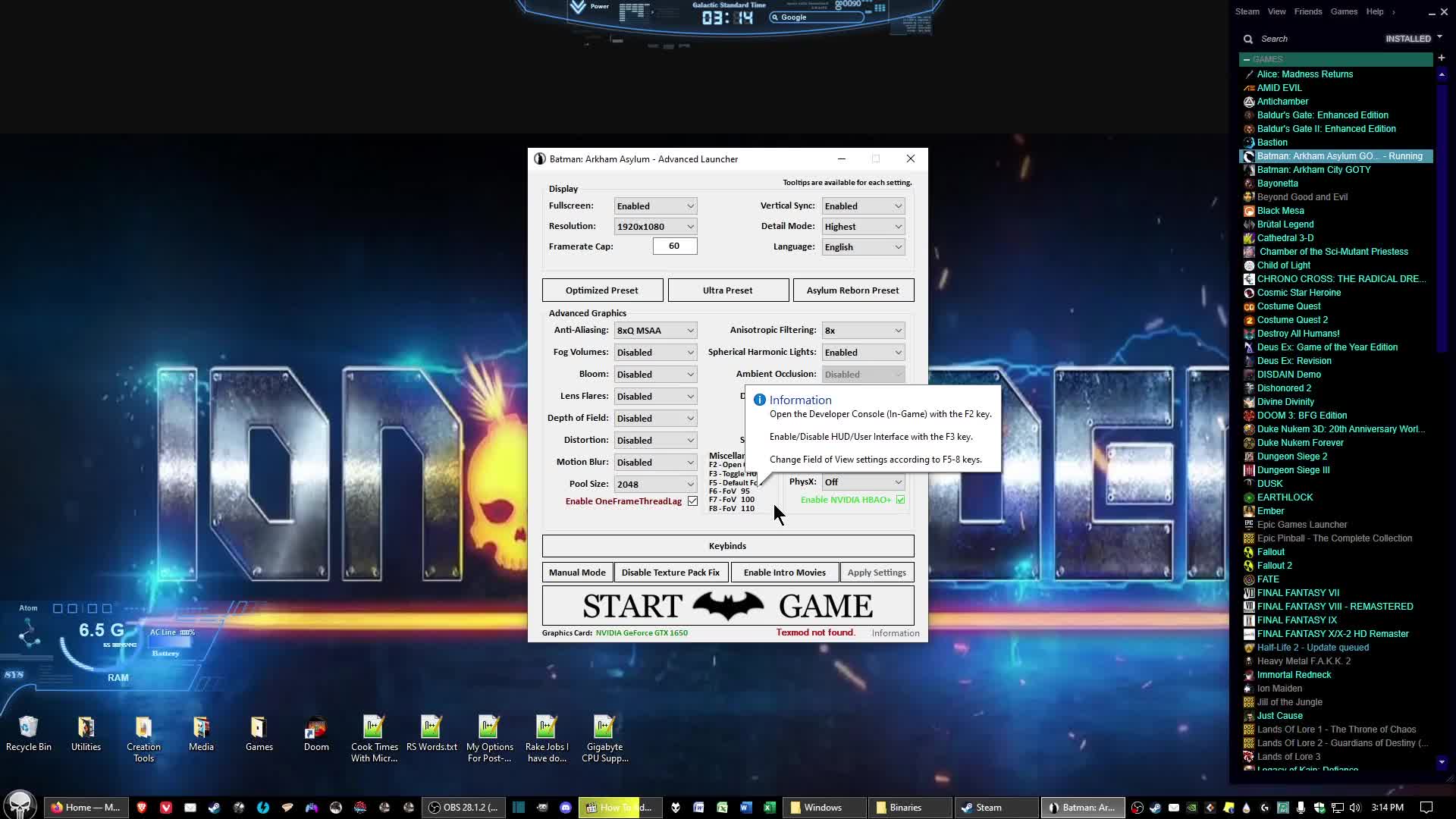The image size is (1456, 819).
Task: Collapse the GAMES section in the Steam library
Action: coord(1247,59)
